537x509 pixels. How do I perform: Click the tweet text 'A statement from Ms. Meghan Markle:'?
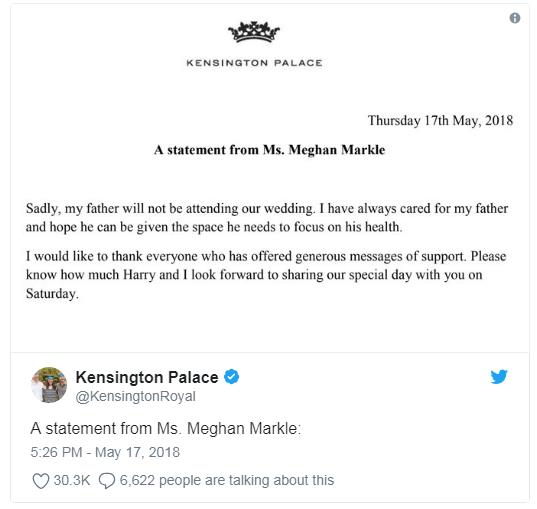tap(166, 429)
